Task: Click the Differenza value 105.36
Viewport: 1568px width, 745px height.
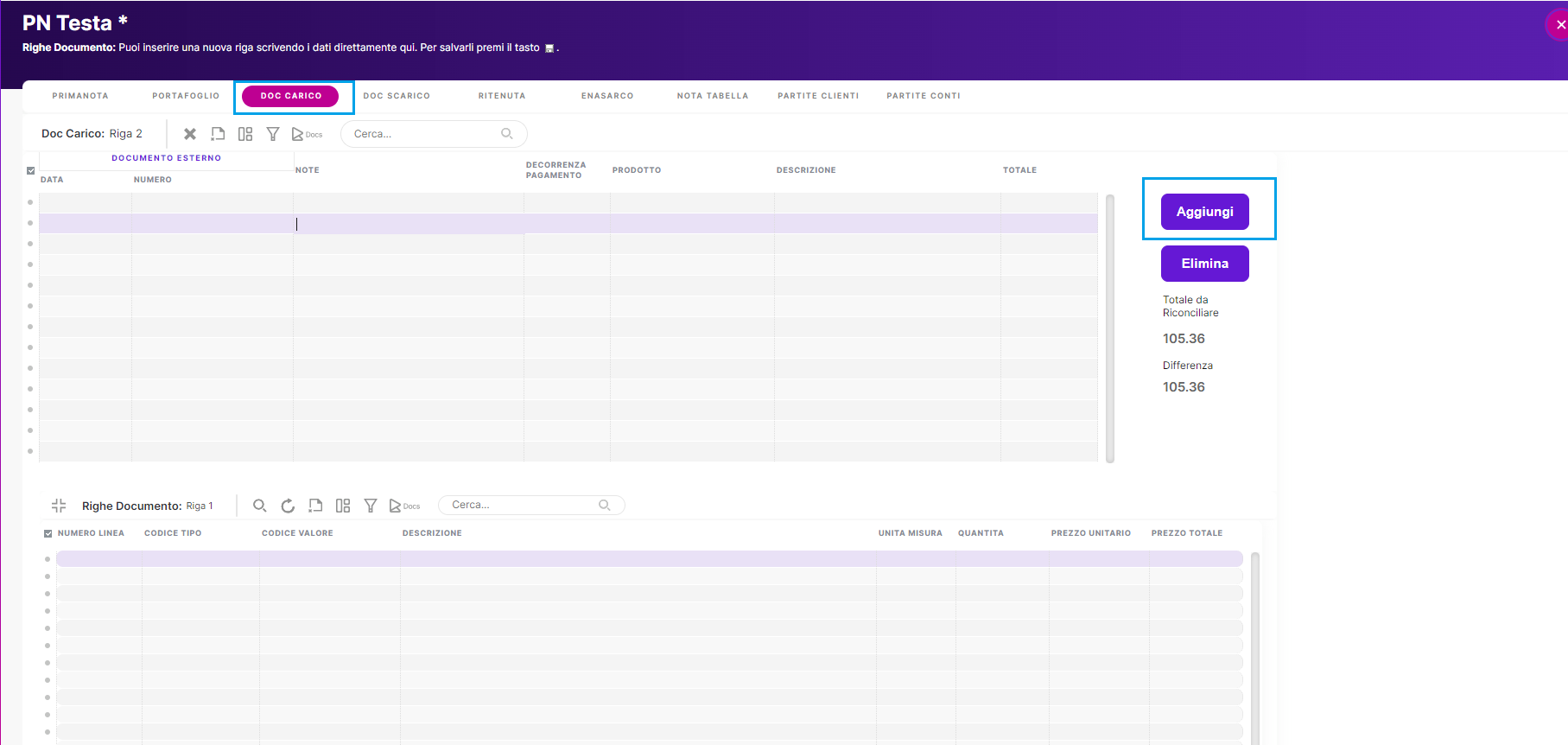Action: pos(1184,387)
